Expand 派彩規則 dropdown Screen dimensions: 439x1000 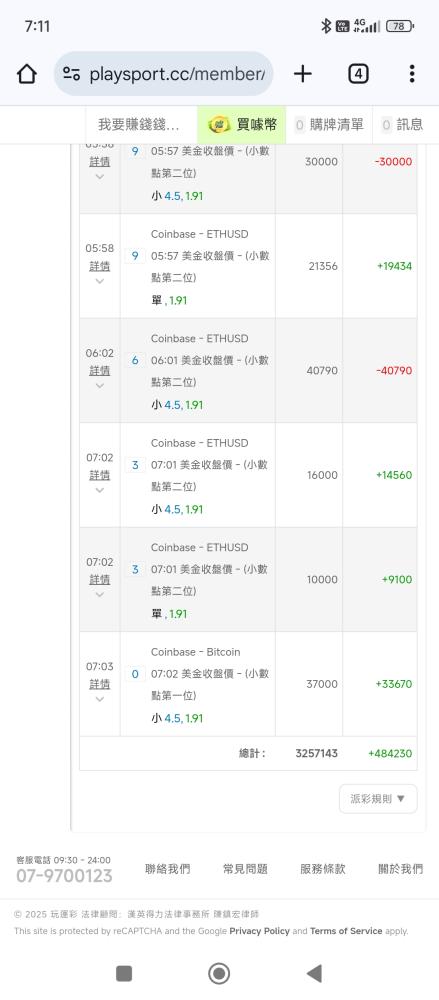pos(378,798)
